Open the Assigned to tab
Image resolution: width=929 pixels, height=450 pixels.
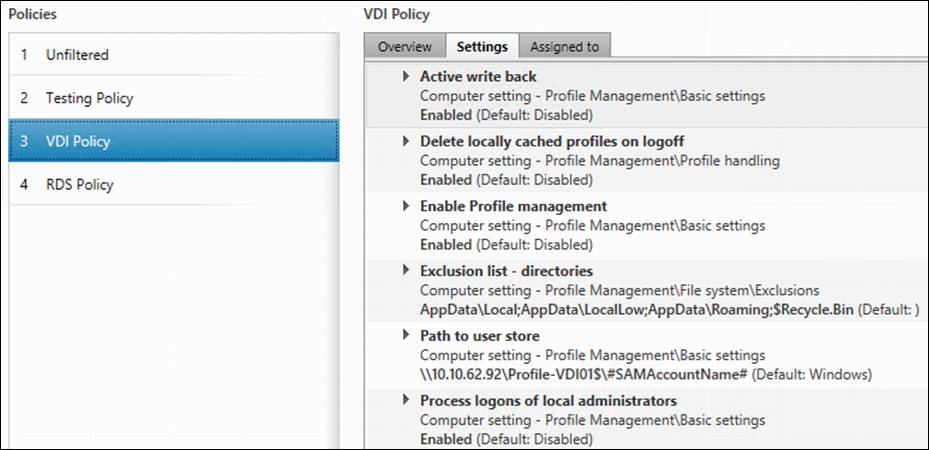coord(564,46)
